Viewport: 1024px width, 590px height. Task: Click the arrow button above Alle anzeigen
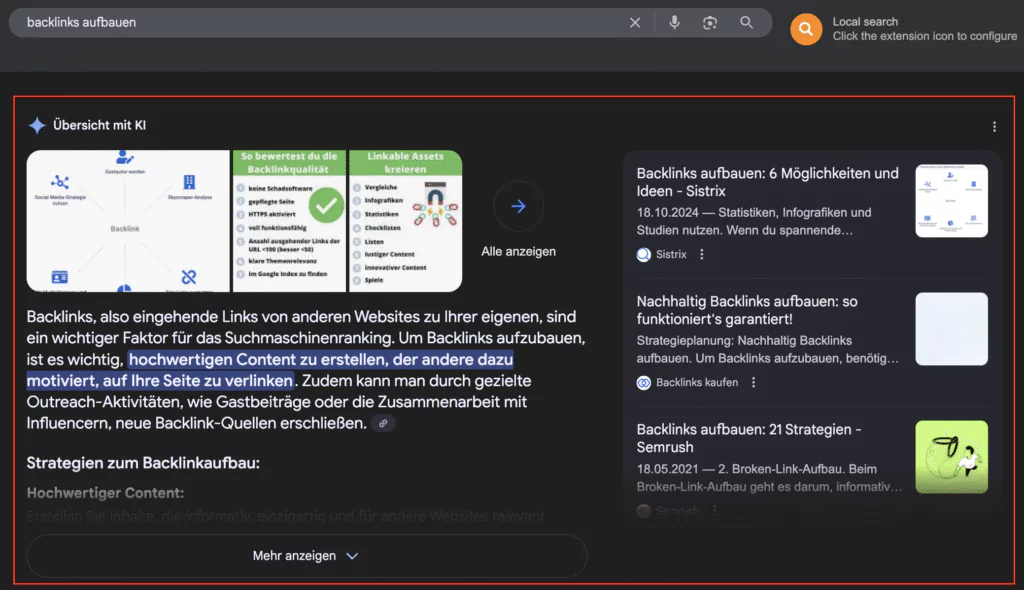click(519, 206)
